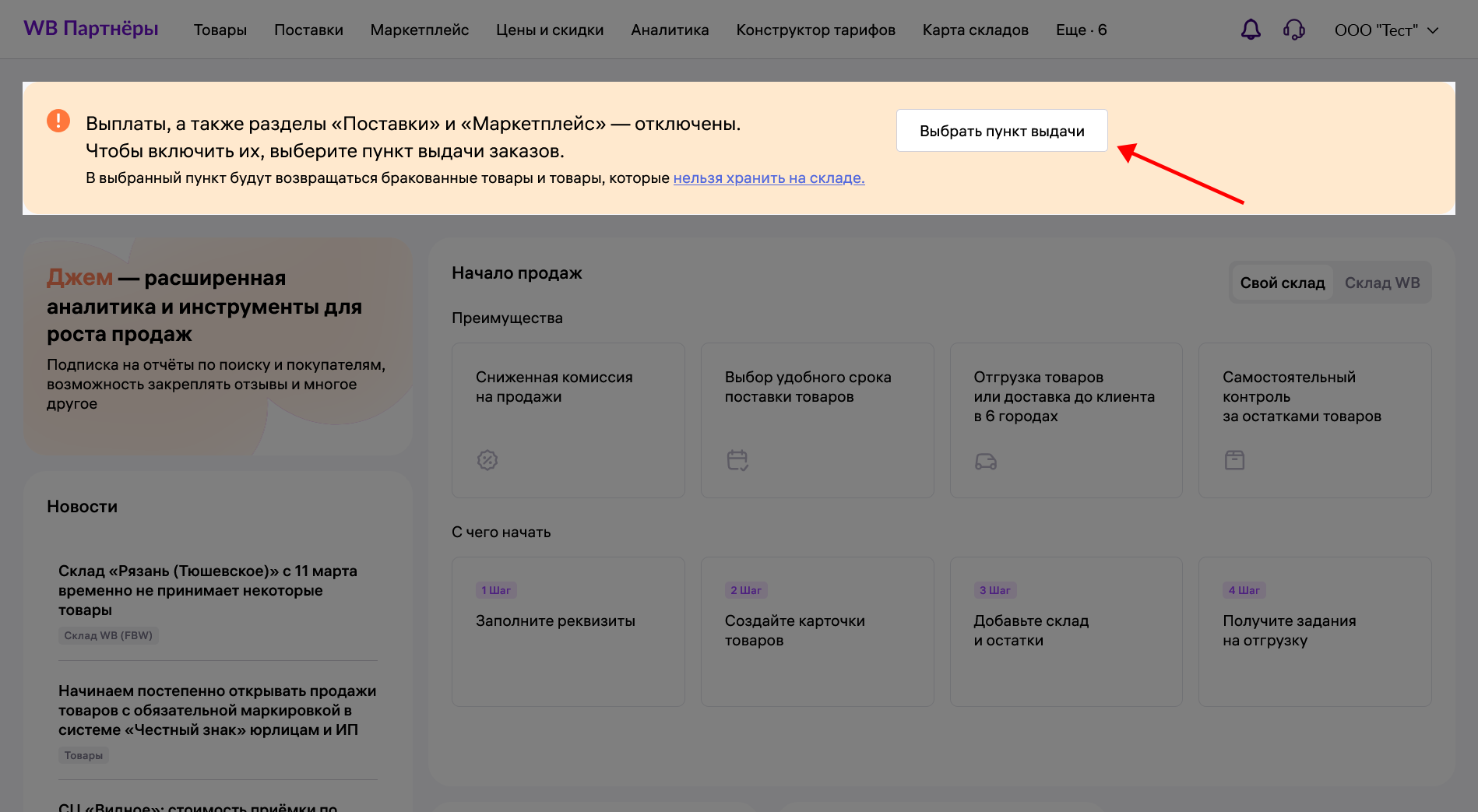The image size is (1478, 812).
Task: Open Цены и скидки menu
Action: [550, 30]
